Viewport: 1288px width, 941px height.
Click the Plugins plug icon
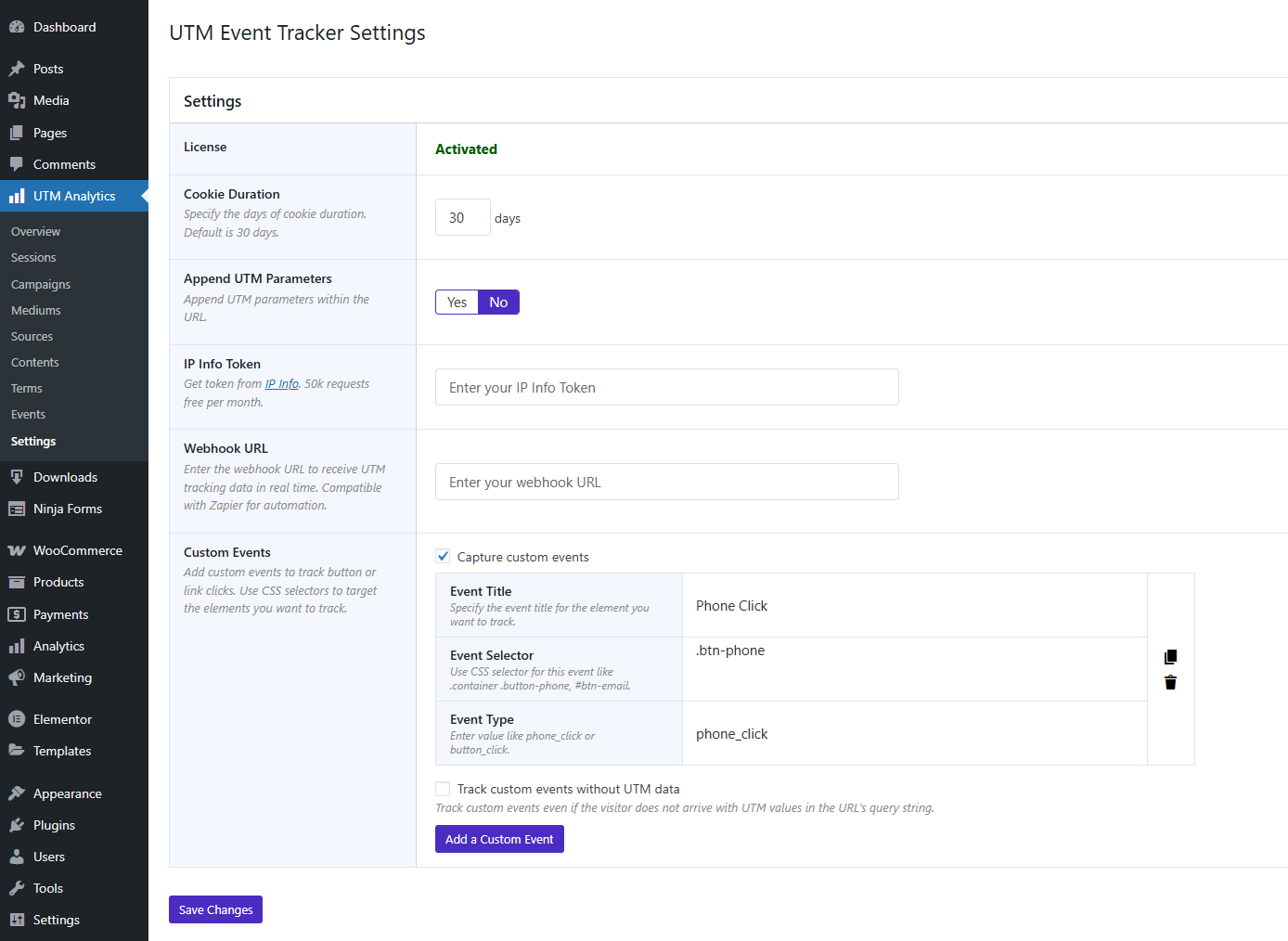[x=17, y=825]
